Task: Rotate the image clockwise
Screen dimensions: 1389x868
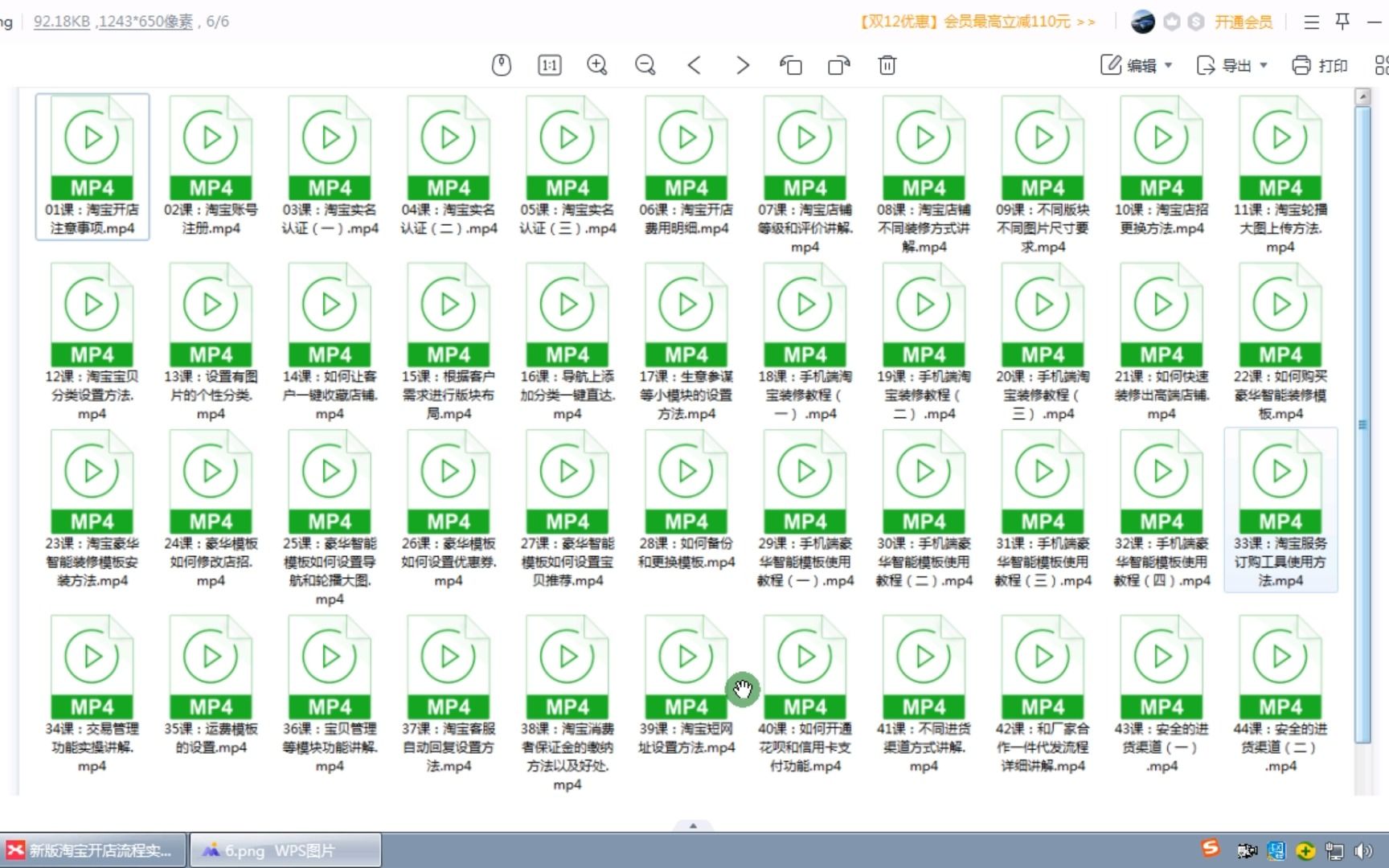Action: tap(839, 65)
